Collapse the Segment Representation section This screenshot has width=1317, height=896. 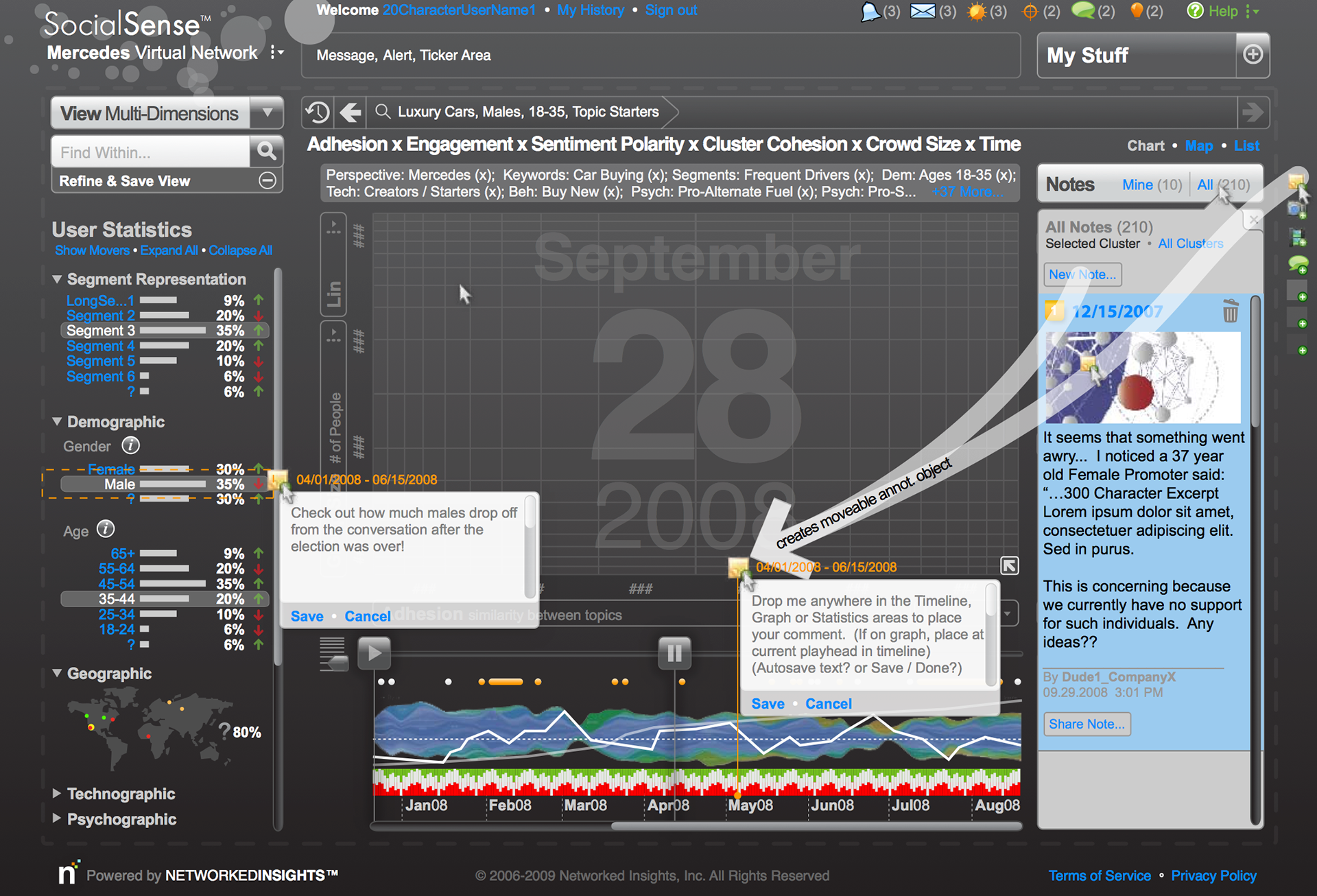click(x=57, y=279)
